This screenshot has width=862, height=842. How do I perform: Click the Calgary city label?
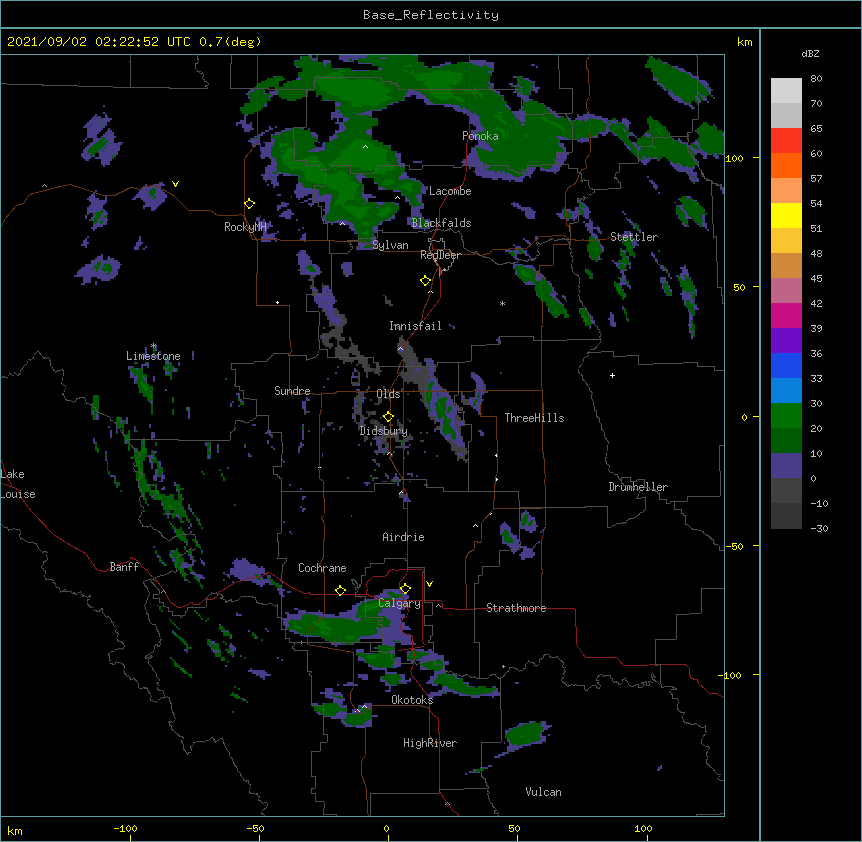399,603
